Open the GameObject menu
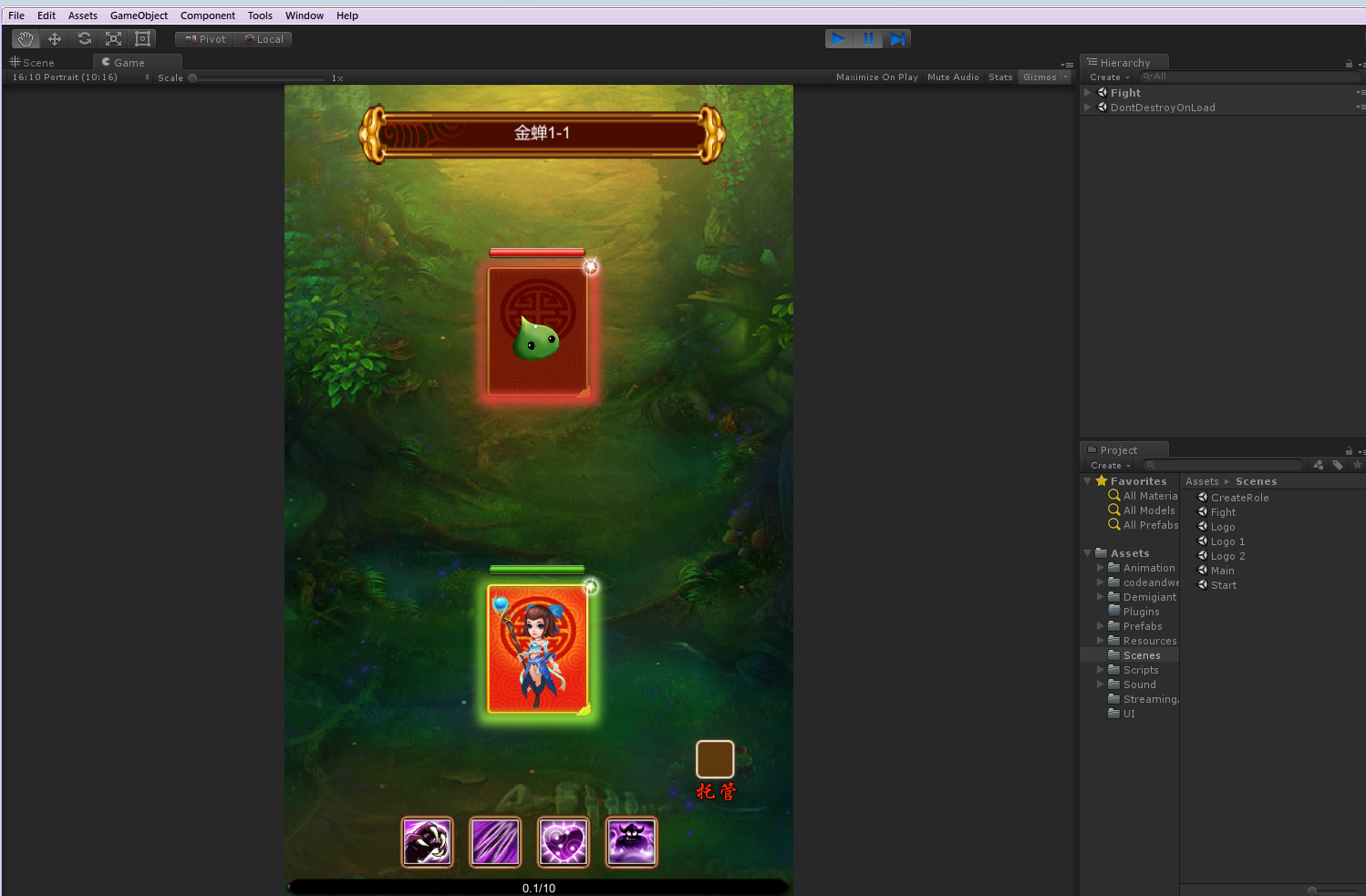1366x896 pixels. click(139, 15)
